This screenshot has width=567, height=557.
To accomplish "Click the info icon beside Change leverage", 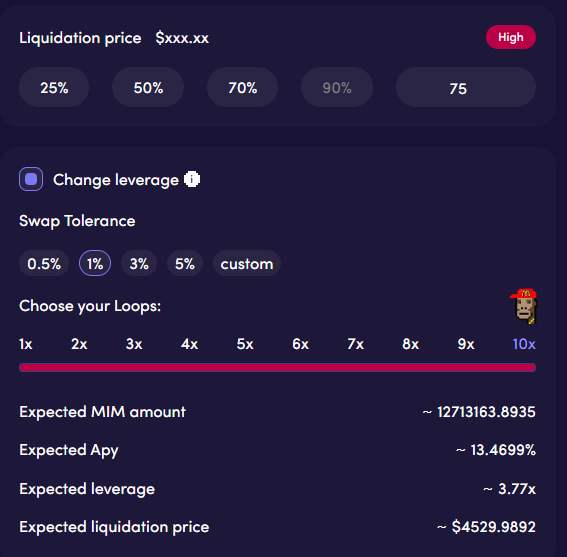I will 192,179.
